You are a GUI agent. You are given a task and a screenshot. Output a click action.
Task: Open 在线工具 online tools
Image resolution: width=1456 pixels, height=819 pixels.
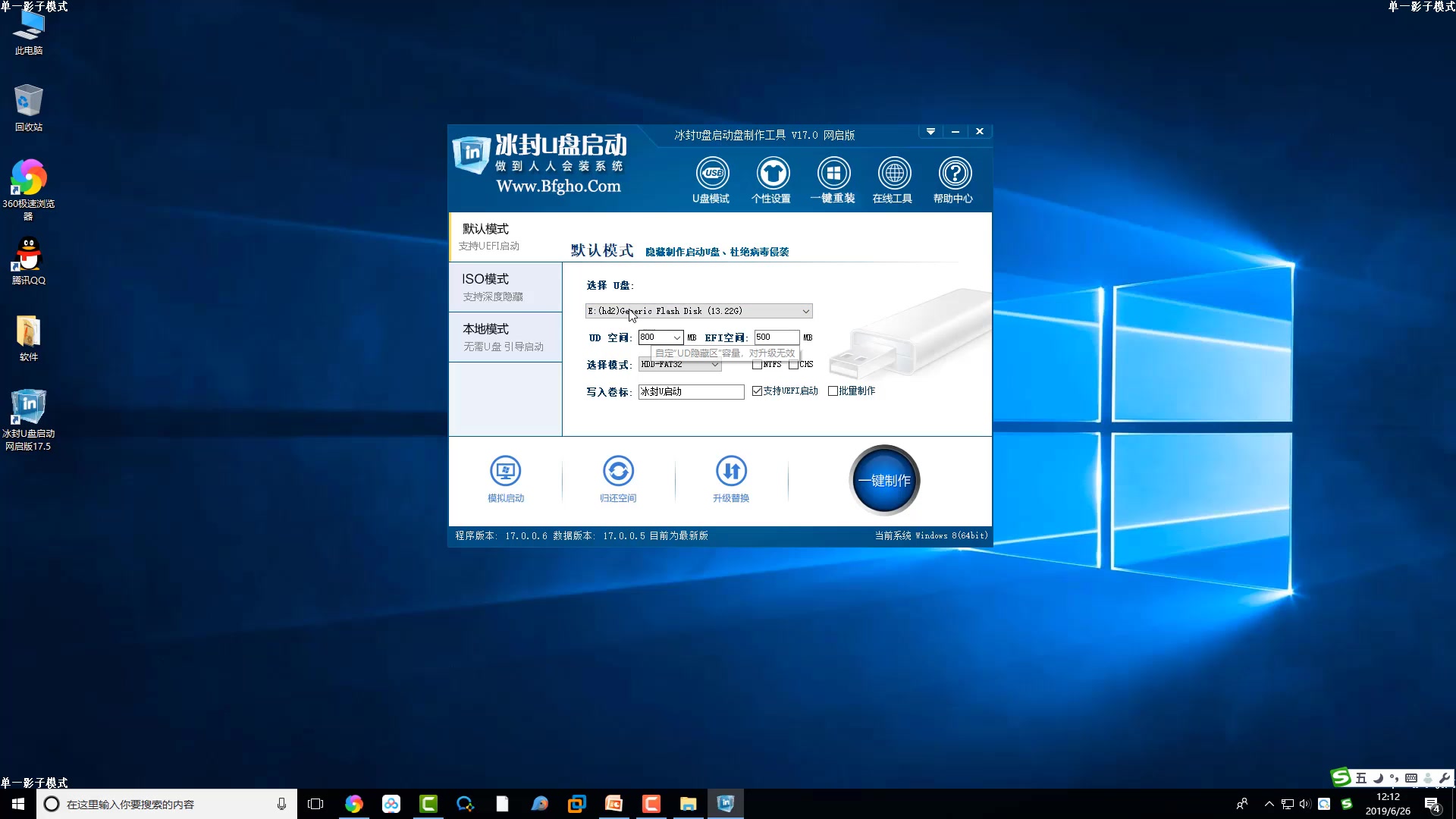(893, 180)
